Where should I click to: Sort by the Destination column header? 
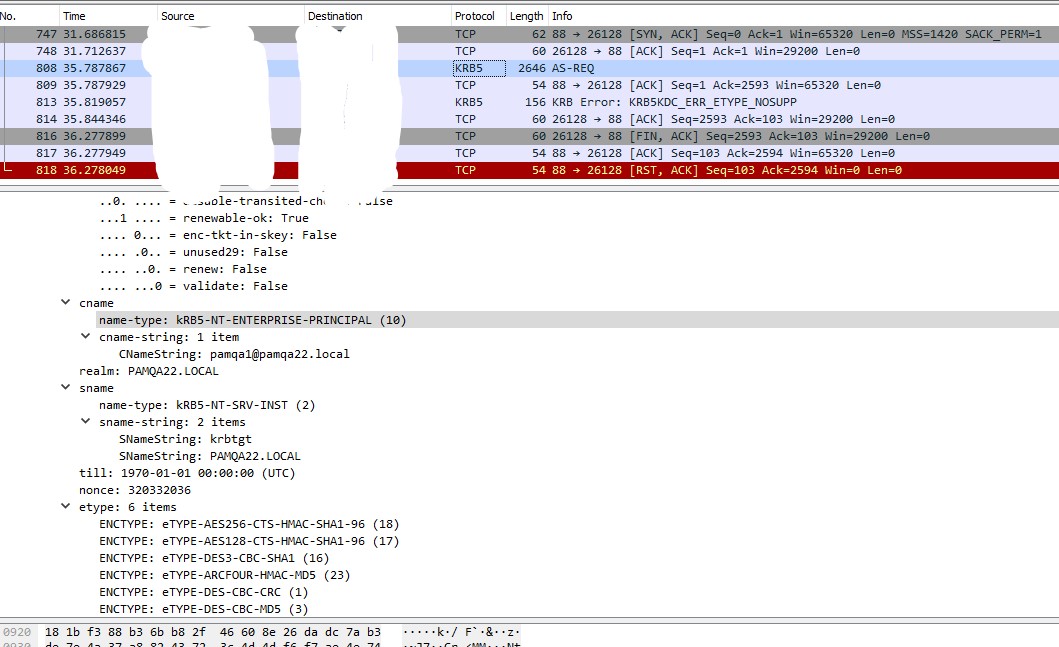(378, 16)
